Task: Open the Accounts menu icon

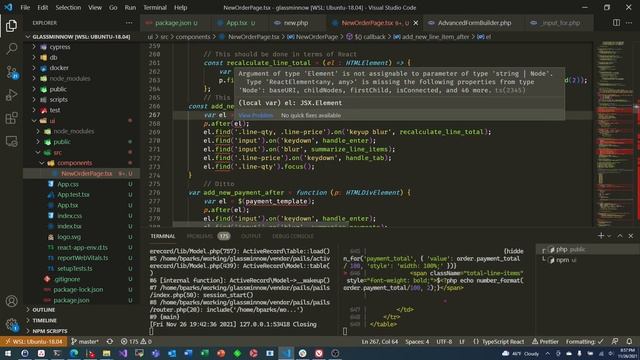Action: click(x=11, y=301)
